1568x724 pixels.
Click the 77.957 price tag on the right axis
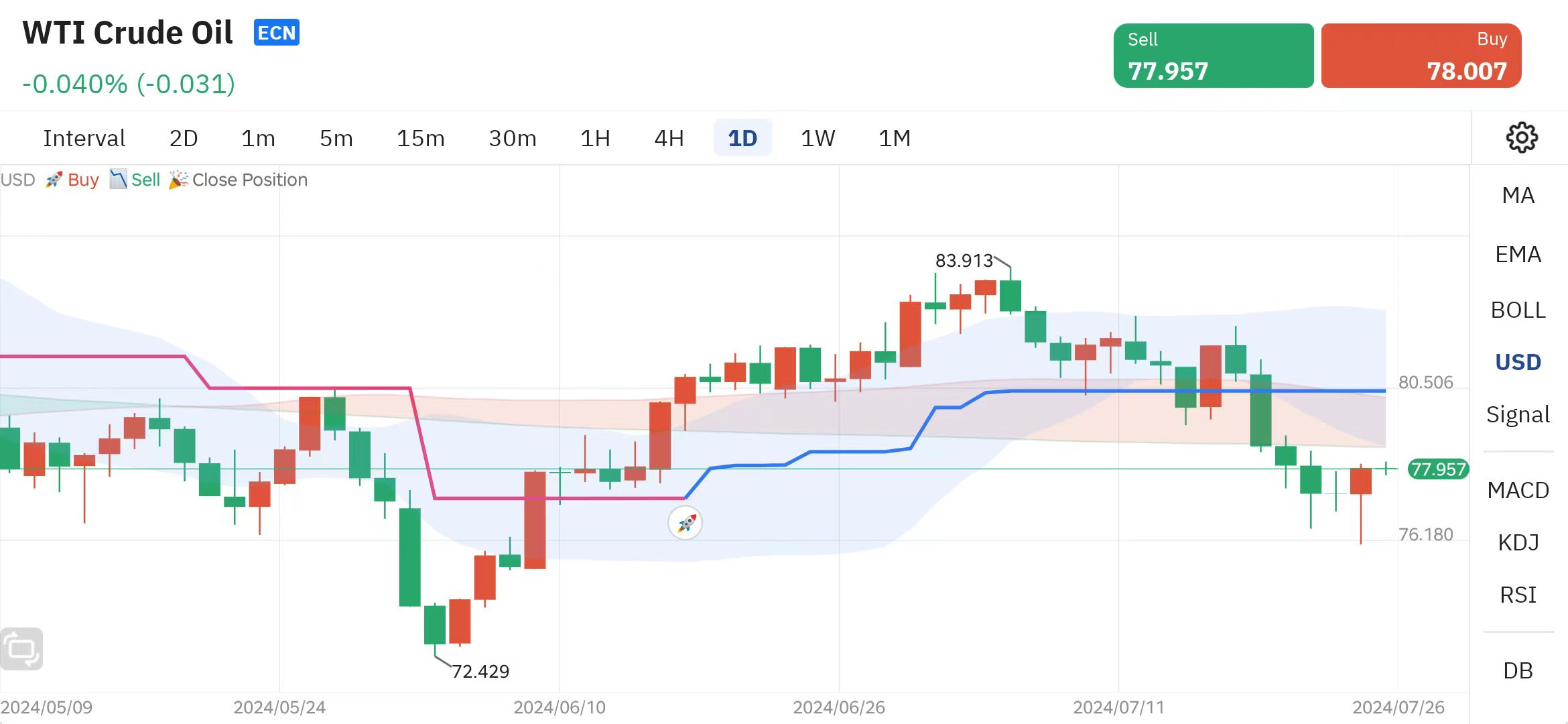pos(1437,469)
